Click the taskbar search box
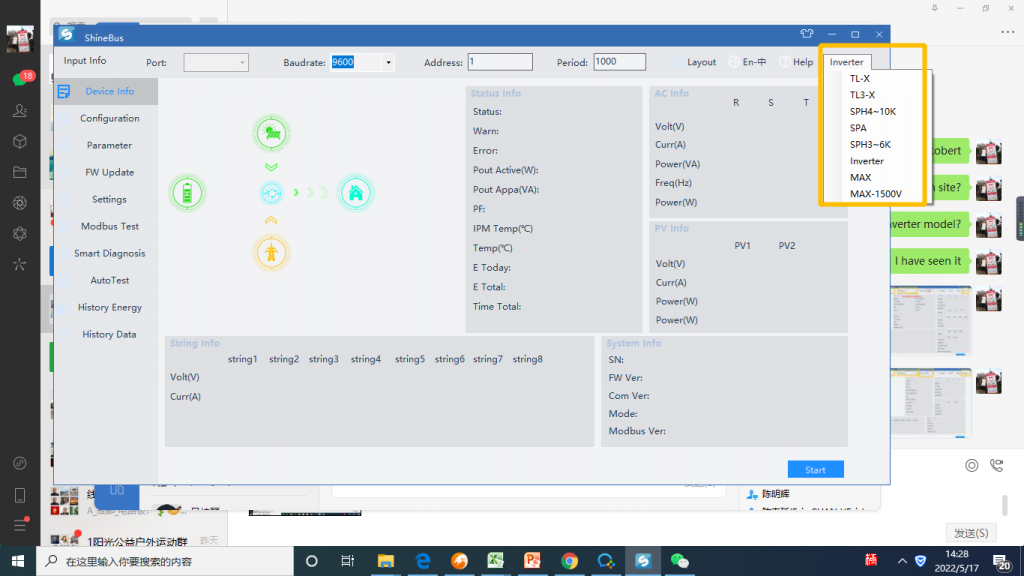 (x=167, y=561)
